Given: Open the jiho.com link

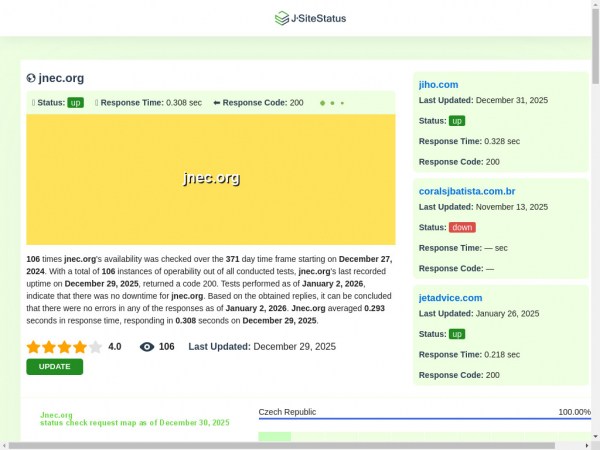Looking at the screenshot, I should [438, 85].
